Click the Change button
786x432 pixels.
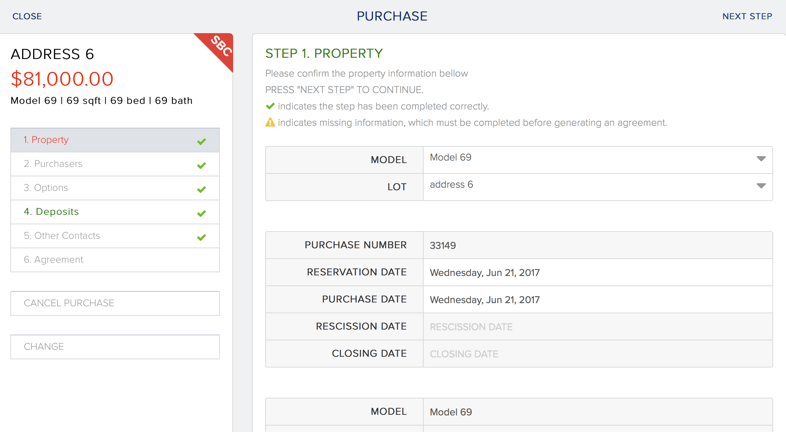coord(115,347)
